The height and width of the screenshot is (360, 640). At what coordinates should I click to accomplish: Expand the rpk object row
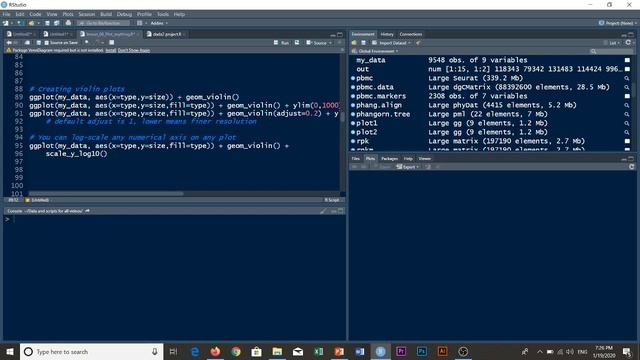tap(353, 141)
